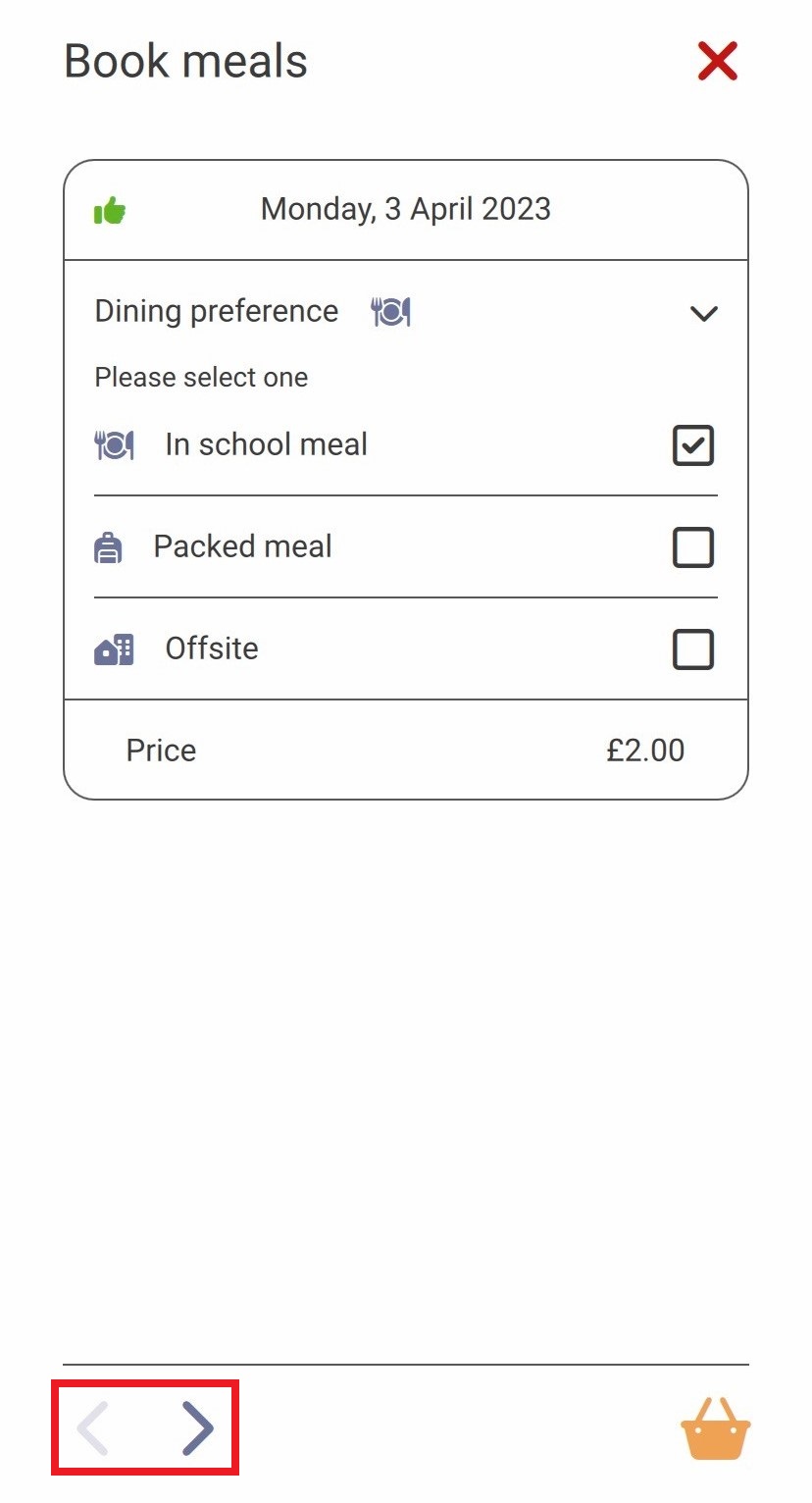
Task: Tick the Offsite checkbox
Action: tap(693, 649)
